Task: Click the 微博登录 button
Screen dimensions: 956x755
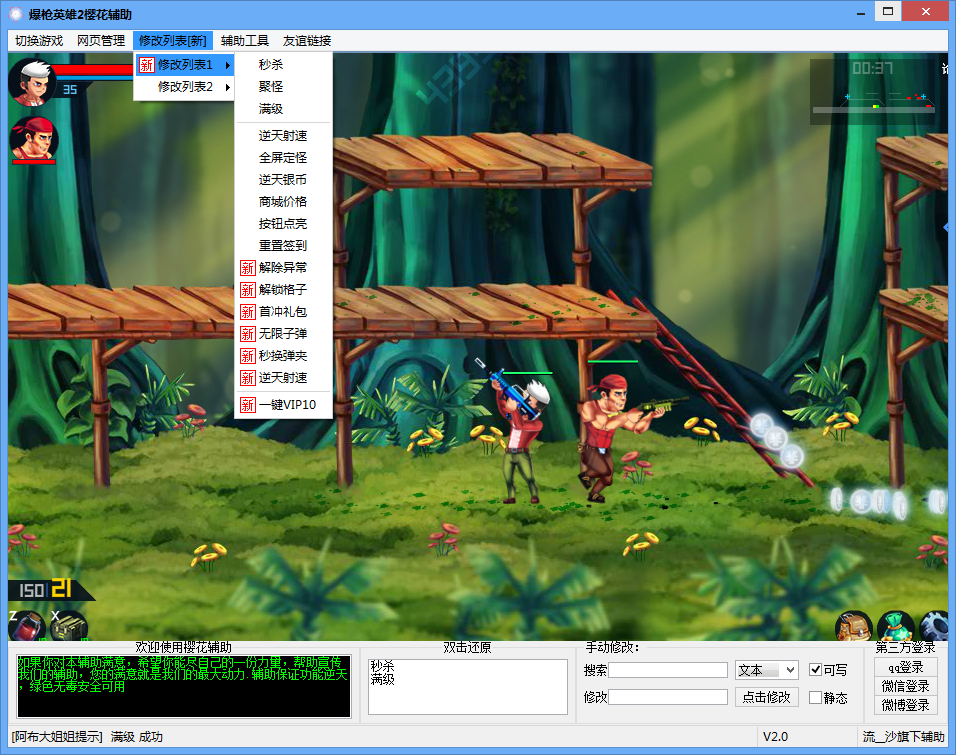Action: tap(905, 705)
